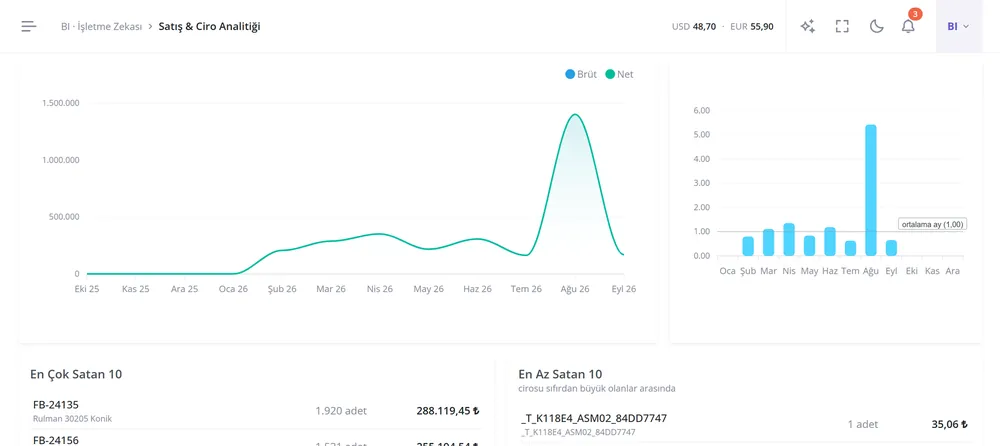Click the Rulman 30205 Konik description

(x=72, y=419)
